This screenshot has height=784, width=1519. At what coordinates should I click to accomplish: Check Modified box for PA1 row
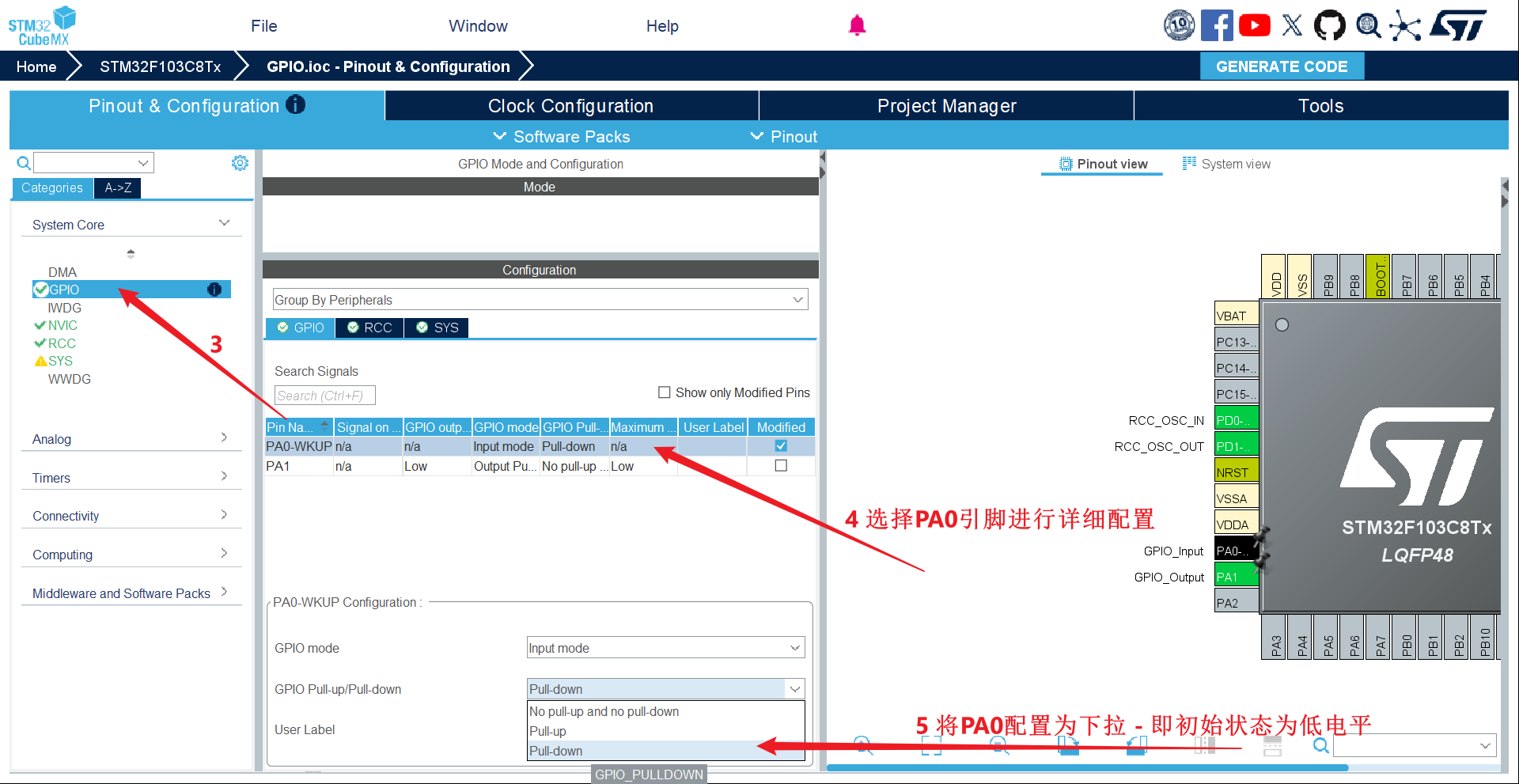point(781,466)
